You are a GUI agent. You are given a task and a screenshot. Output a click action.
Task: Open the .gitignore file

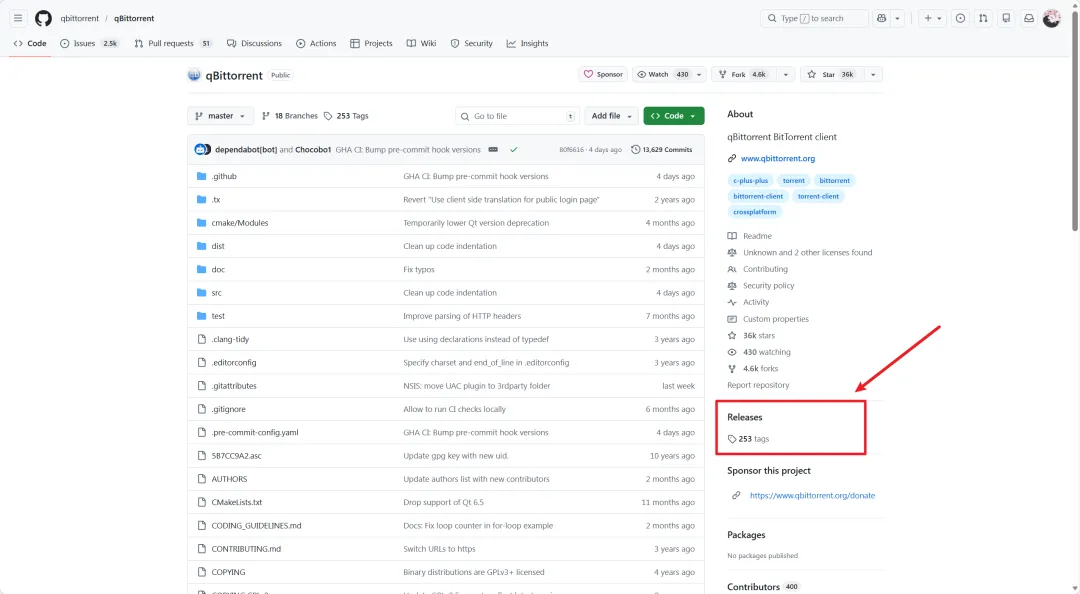(228, 409)
